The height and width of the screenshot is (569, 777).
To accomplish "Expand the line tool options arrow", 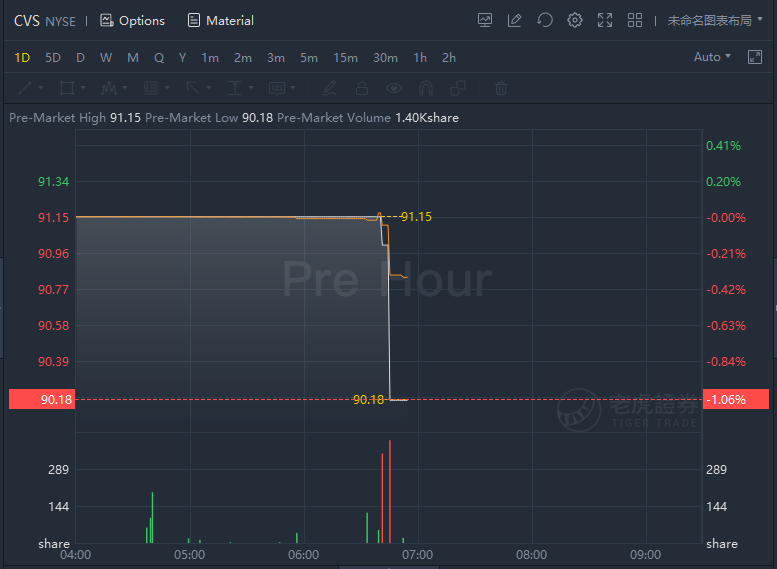I will [41, 88].
